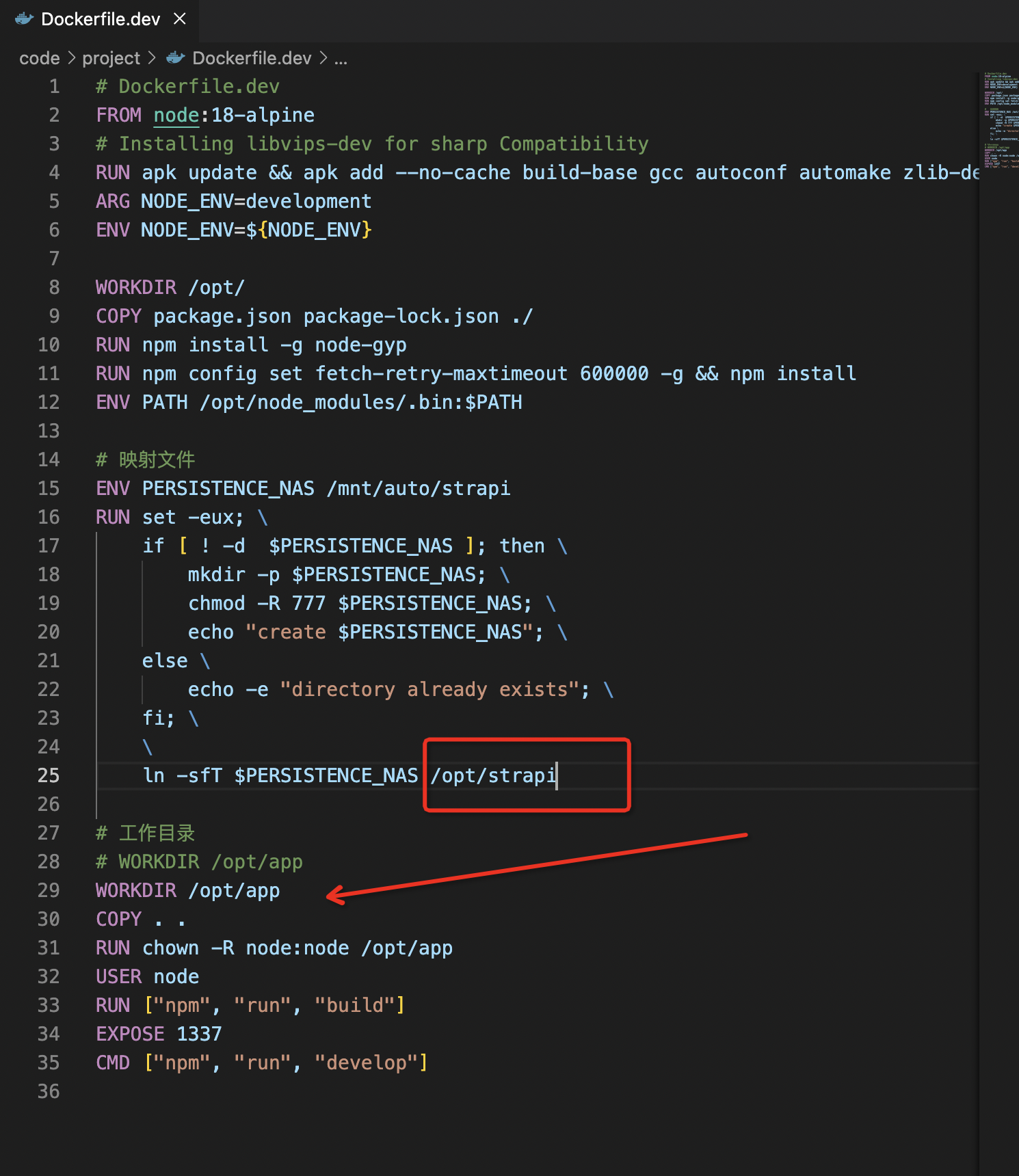Click the EXPOSE keyword on line 34

pyautogui.click(x=130, y=1034)
